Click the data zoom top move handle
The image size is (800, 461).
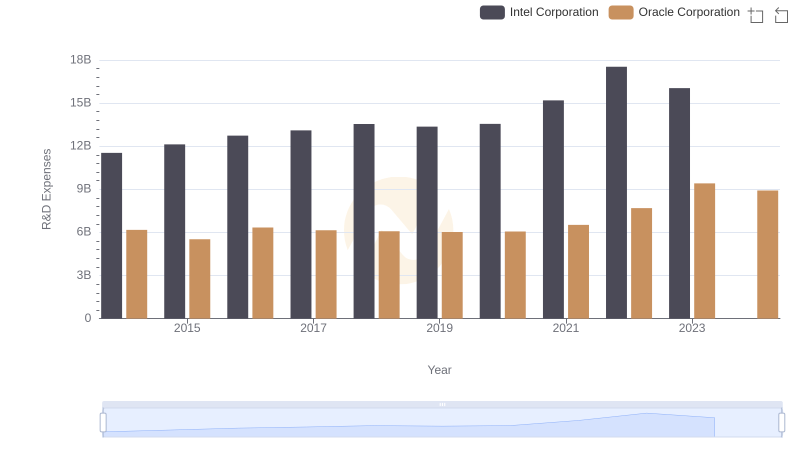pyautogui.click(x=442, y=404)
